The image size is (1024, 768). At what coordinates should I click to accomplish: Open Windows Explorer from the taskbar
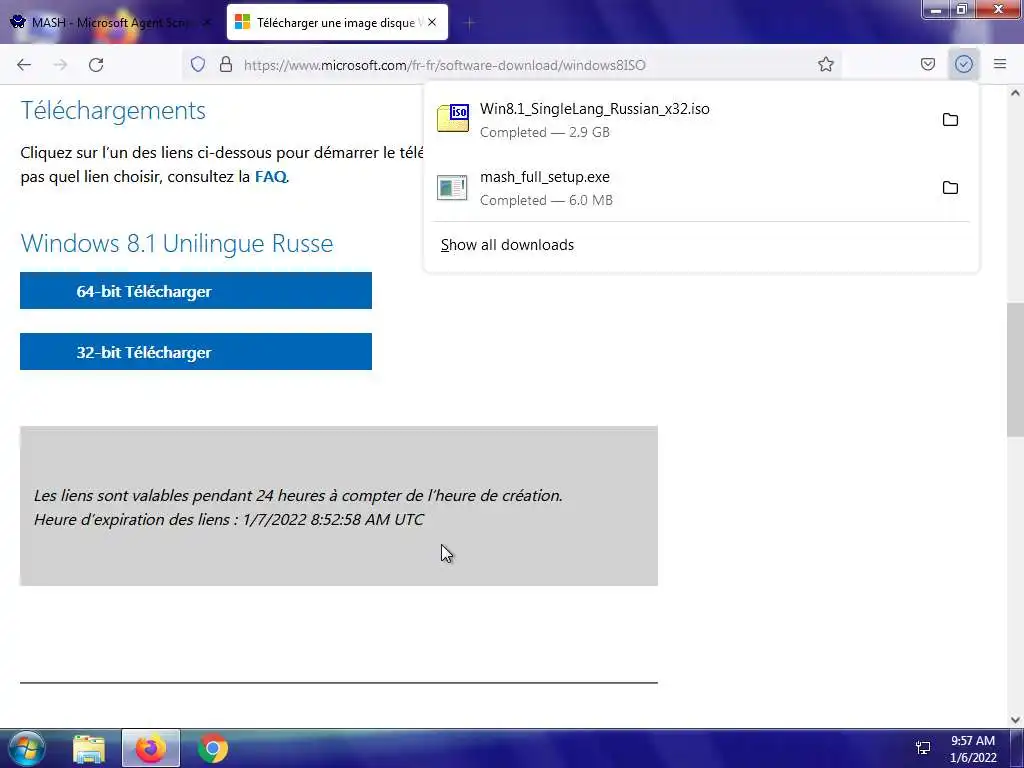89,748
